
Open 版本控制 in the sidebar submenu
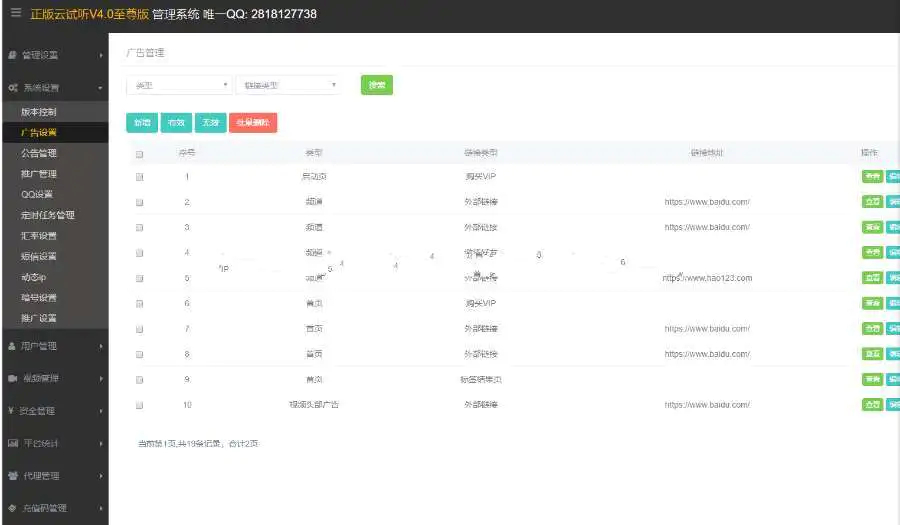point(38,112)
